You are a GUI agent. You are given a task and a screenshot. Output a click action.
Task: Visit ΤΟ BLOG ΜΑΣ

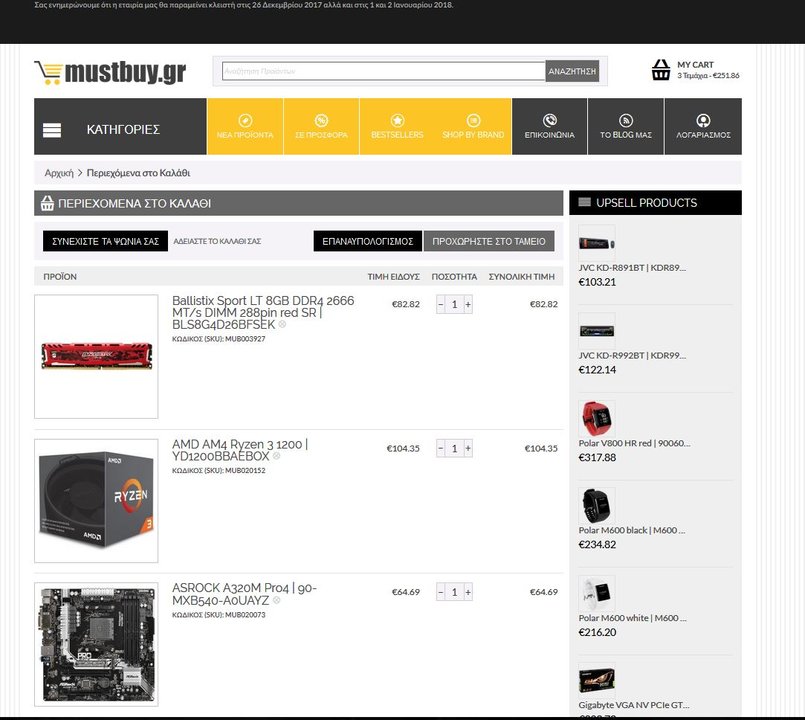pyautogui.click(x=626, y=126)
